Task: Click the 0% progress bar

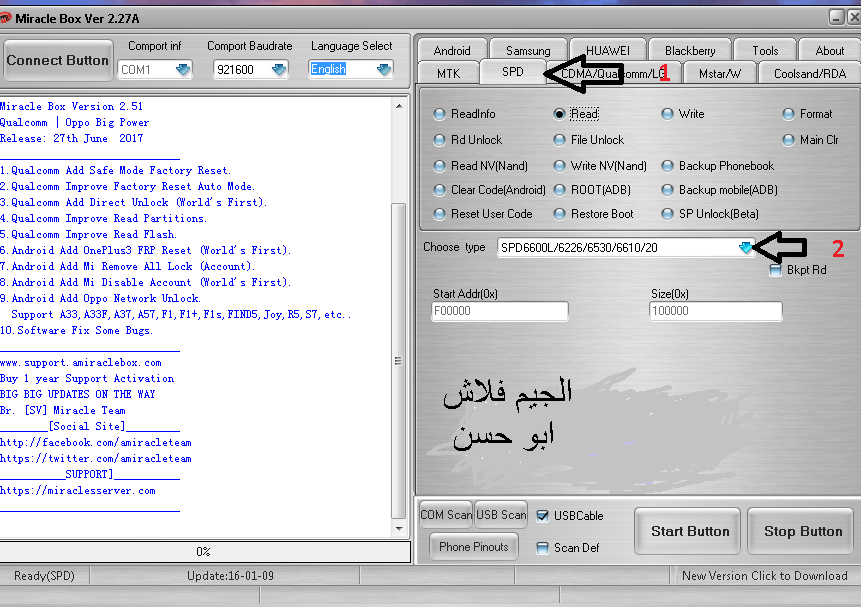Action: pos(204,552)
